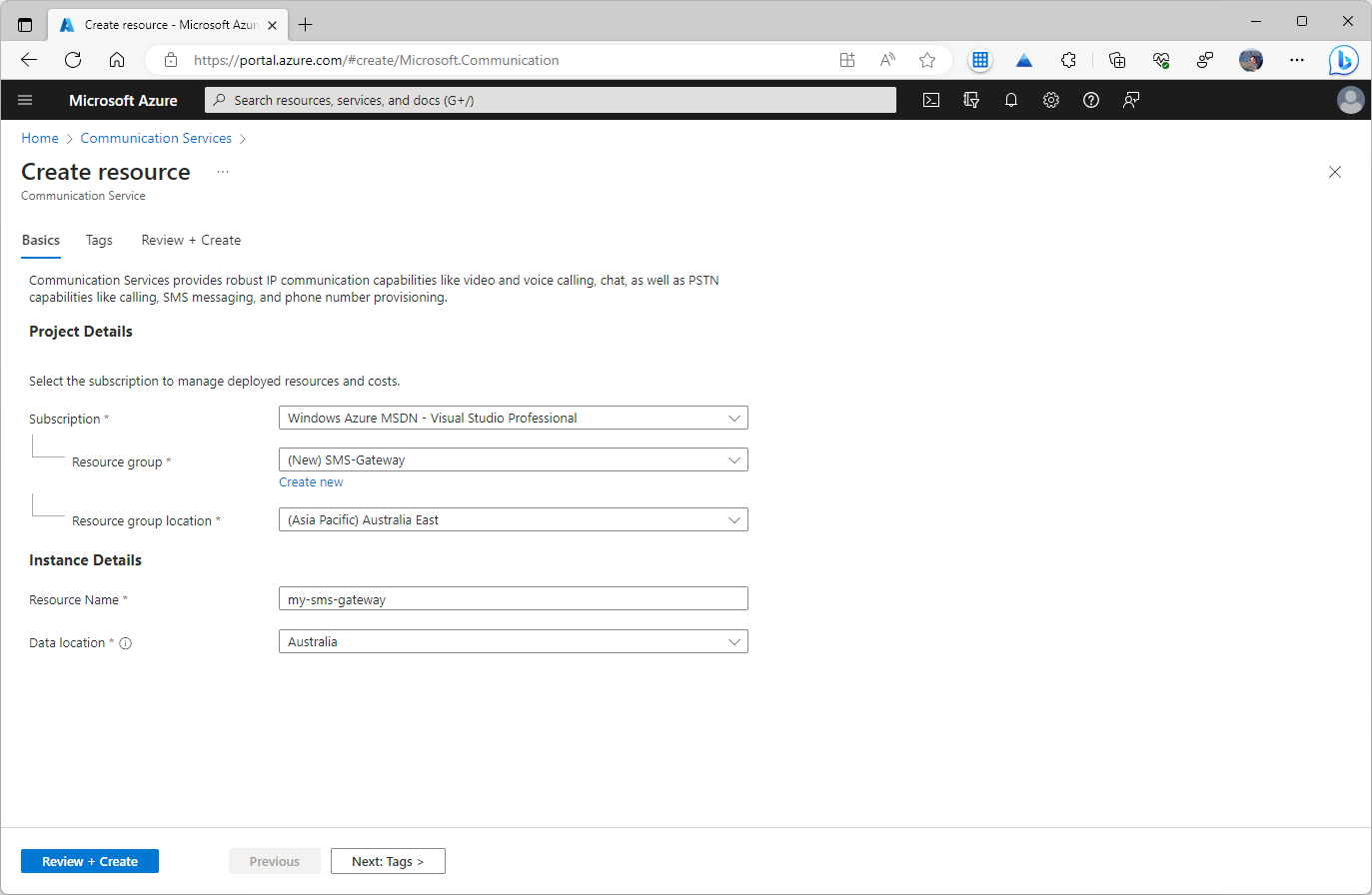Click the blue Review + Create button
The width and height of the screenshot is (1372, 895).
pos(90,861)
